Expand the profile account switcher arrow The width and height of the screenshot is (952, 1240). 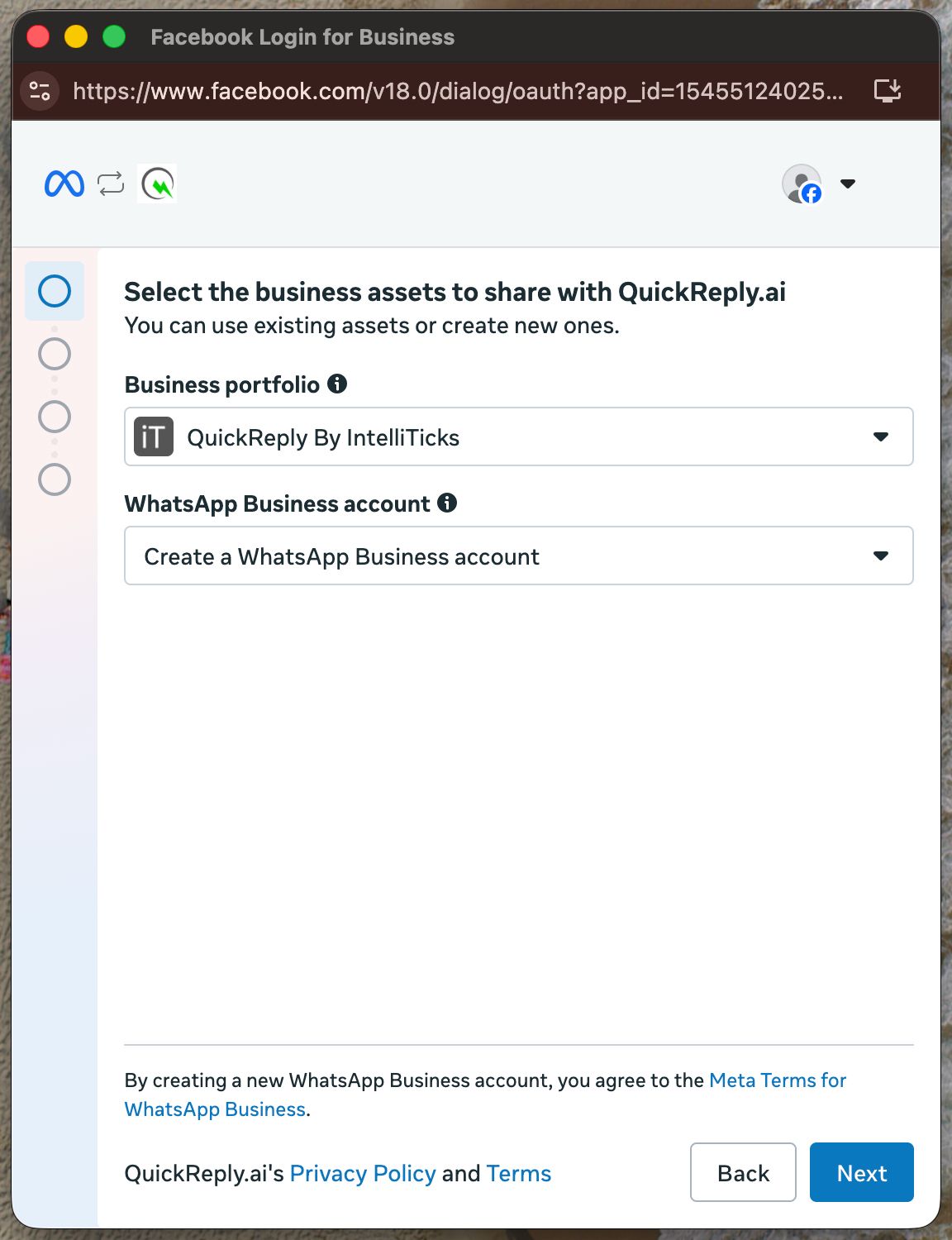848,184
